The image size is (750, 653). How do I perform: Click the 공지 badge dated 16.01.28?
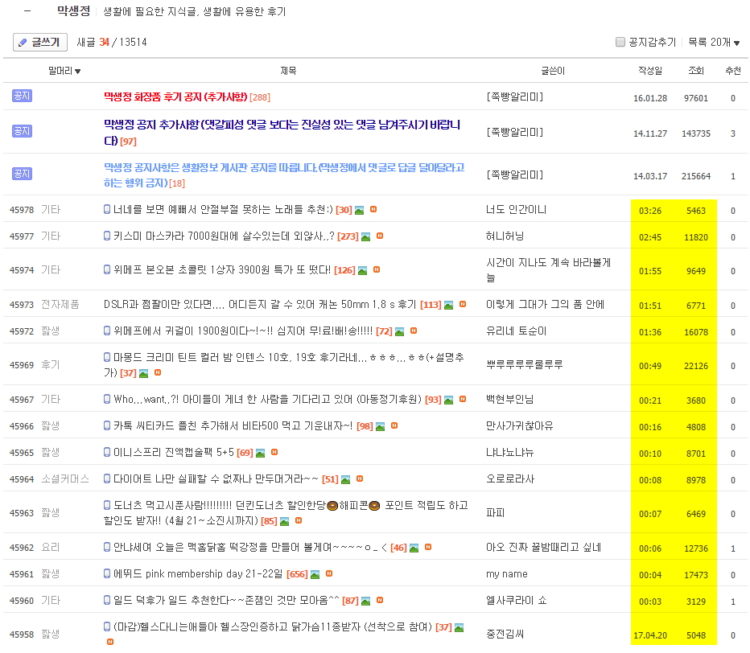[22, 96]
